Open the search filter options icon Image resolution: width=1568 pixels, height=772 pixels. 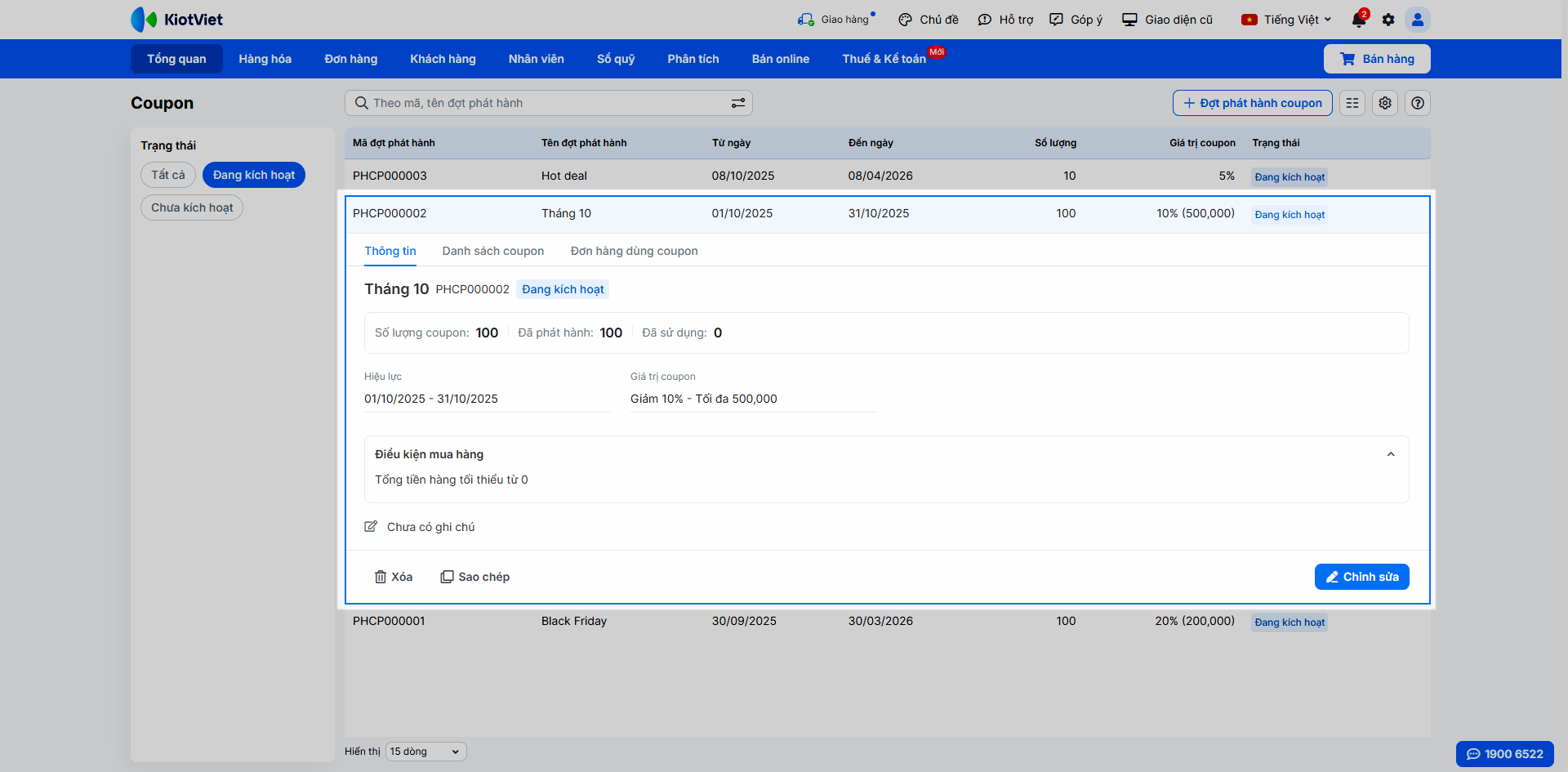(x=737, y=103)
